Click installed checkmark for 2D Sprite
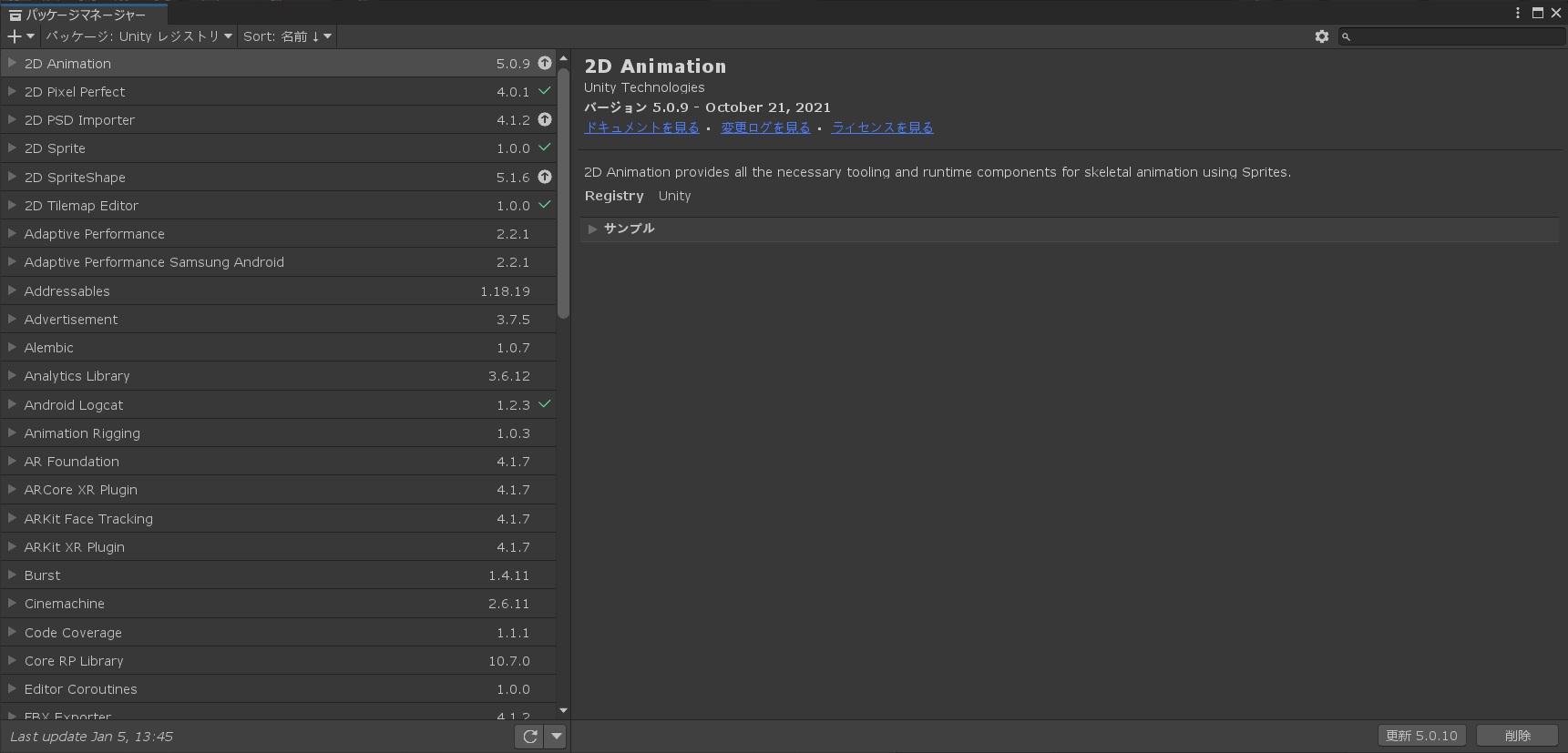Image resolution: width=1568 pixels, height=753 pixels. (x=545, y=148)
